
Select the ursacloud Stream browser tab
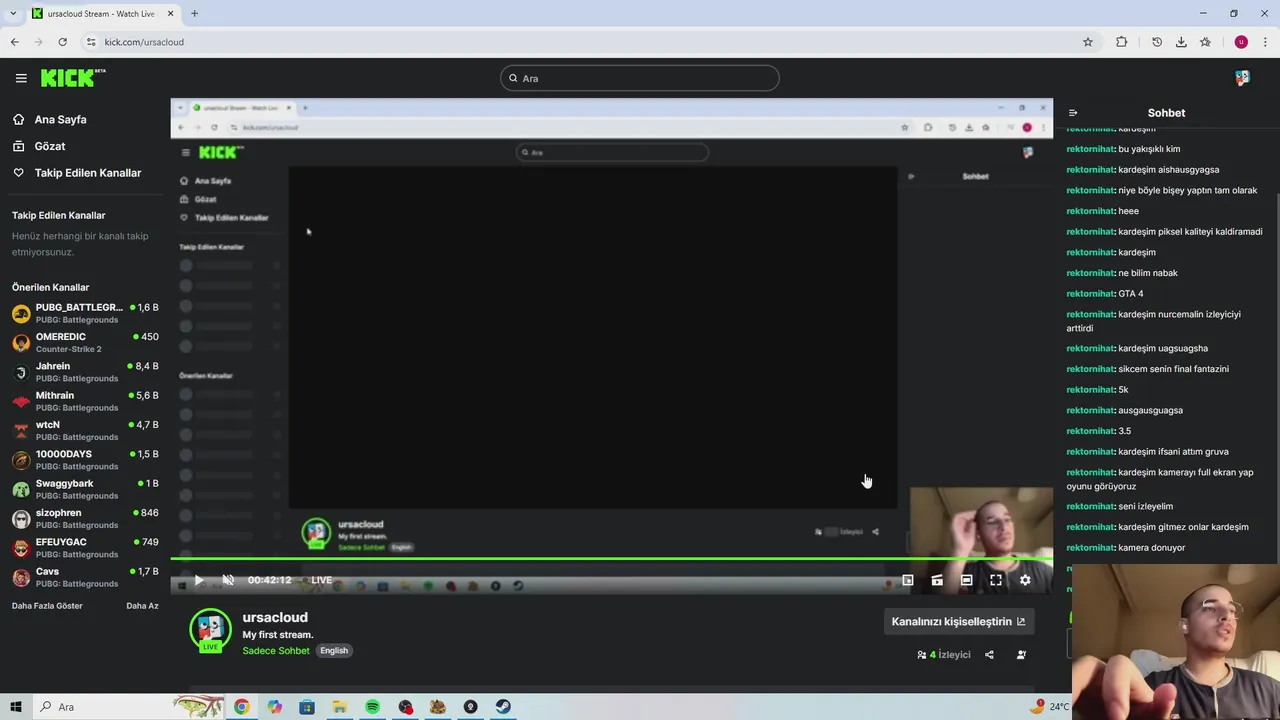tap(100, 13)
